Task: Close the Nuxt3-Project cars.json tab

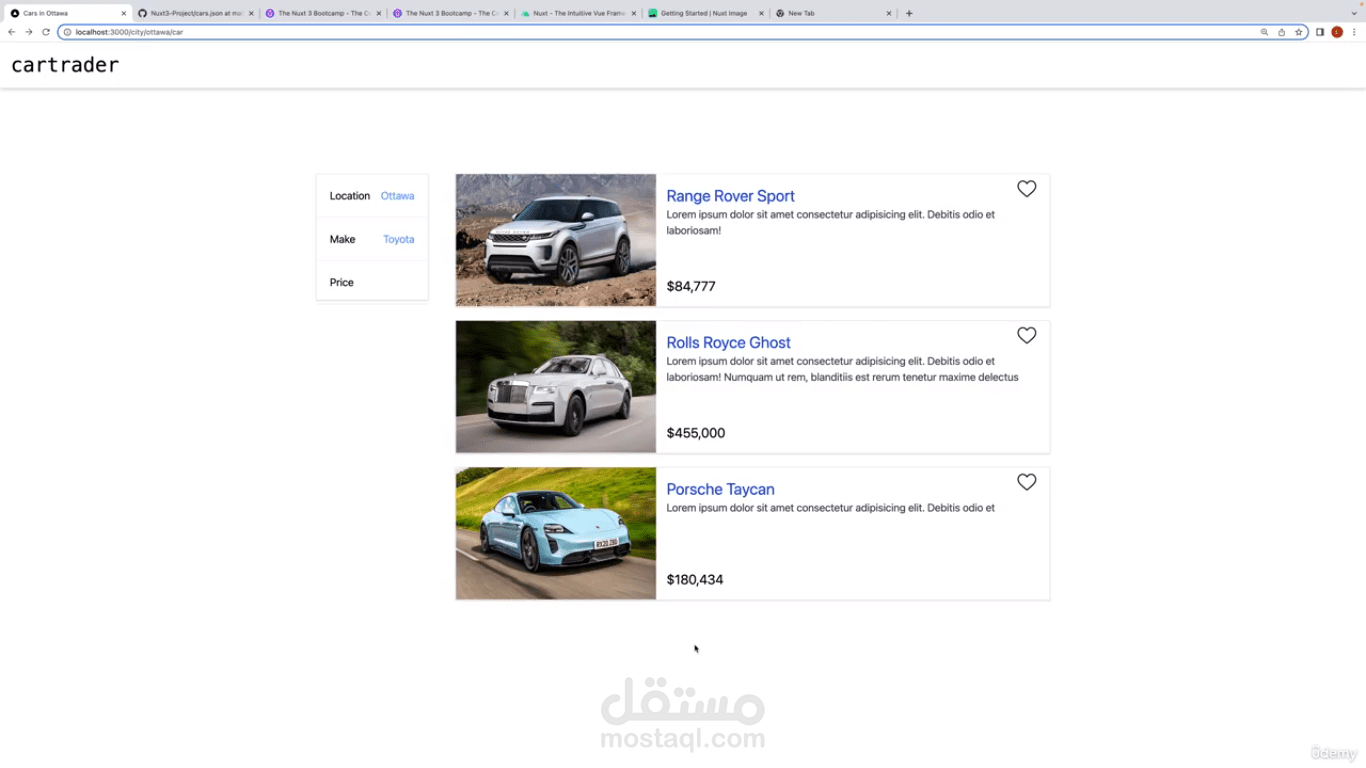Action: point(251,13)
